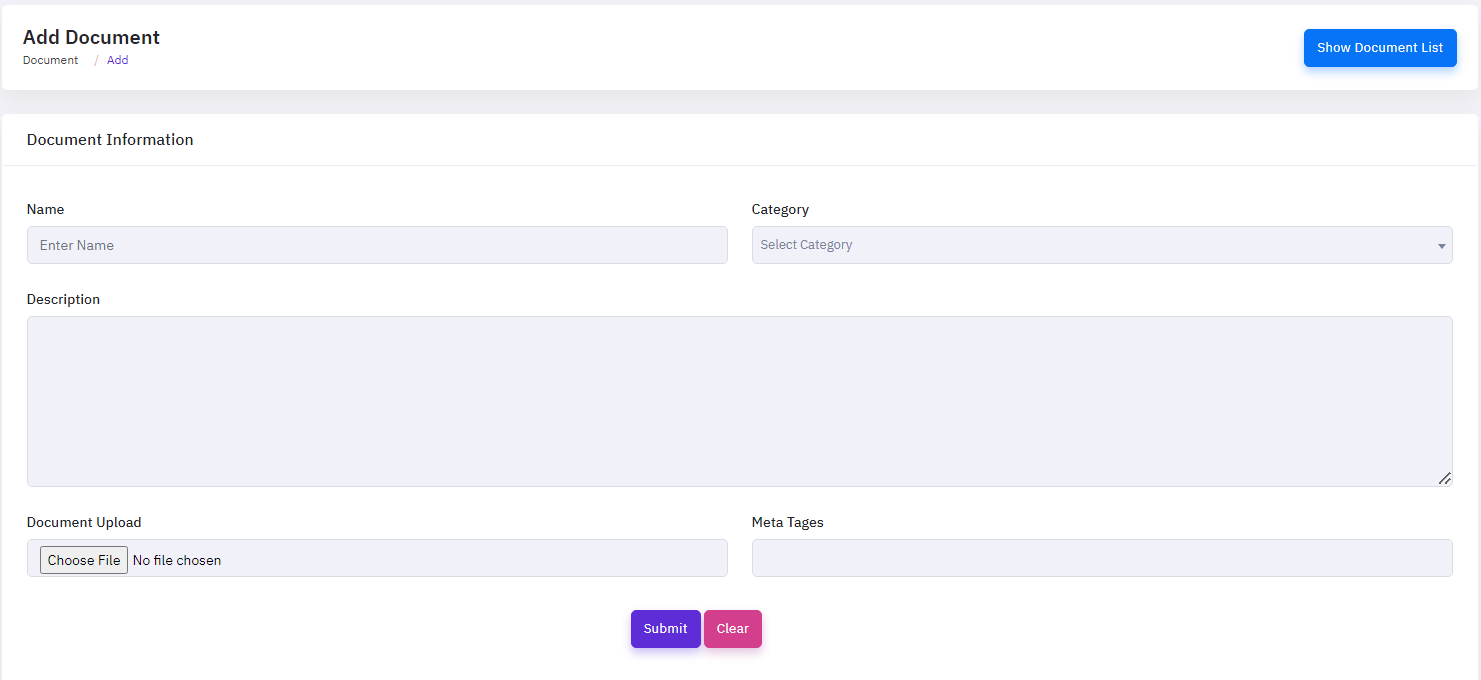This screenshot has height=680, width=1481.
Task: Click the No file chosen text
Action: [177, 560]
